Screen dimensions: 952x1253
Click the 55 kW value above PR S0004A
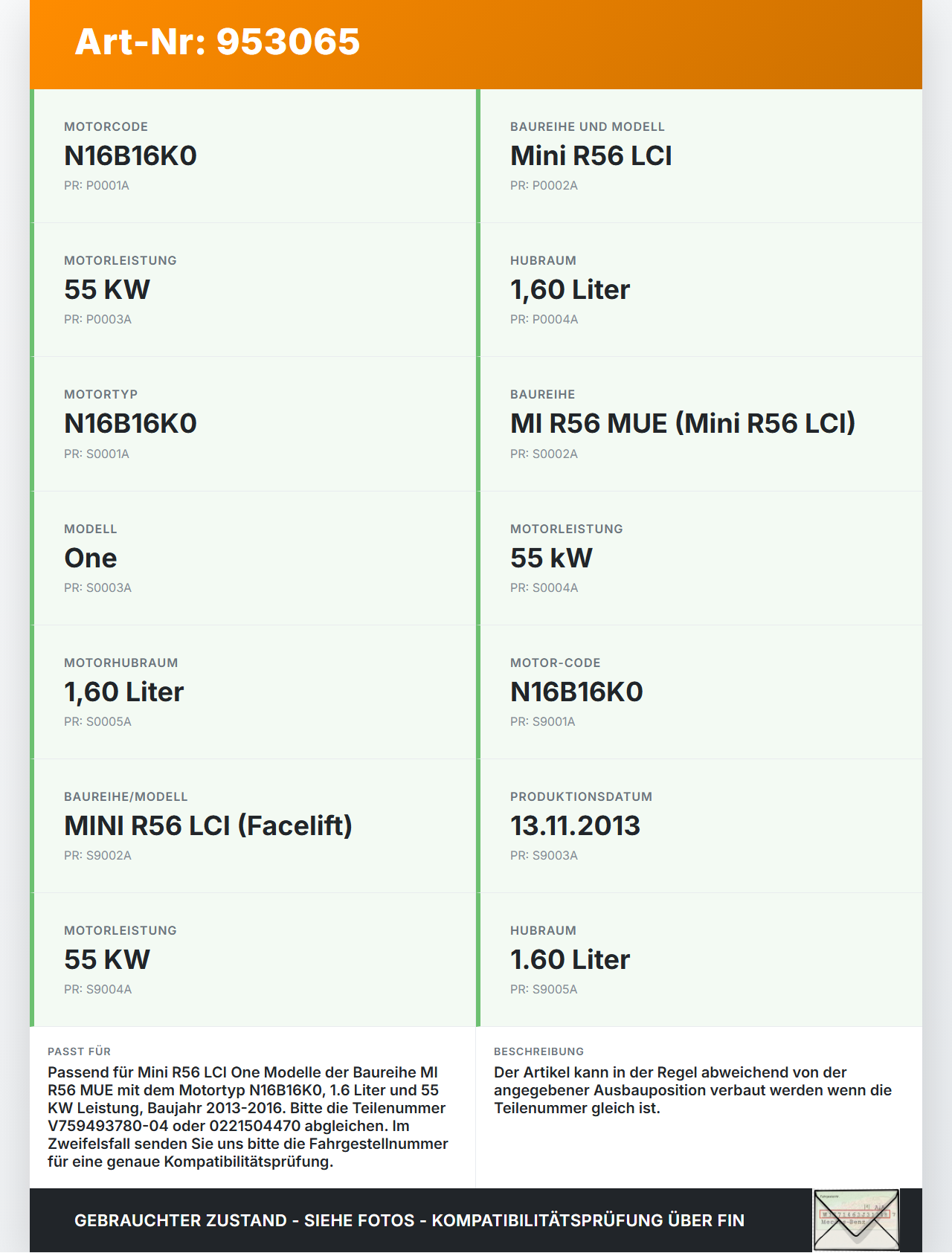(x=551, y=558)
